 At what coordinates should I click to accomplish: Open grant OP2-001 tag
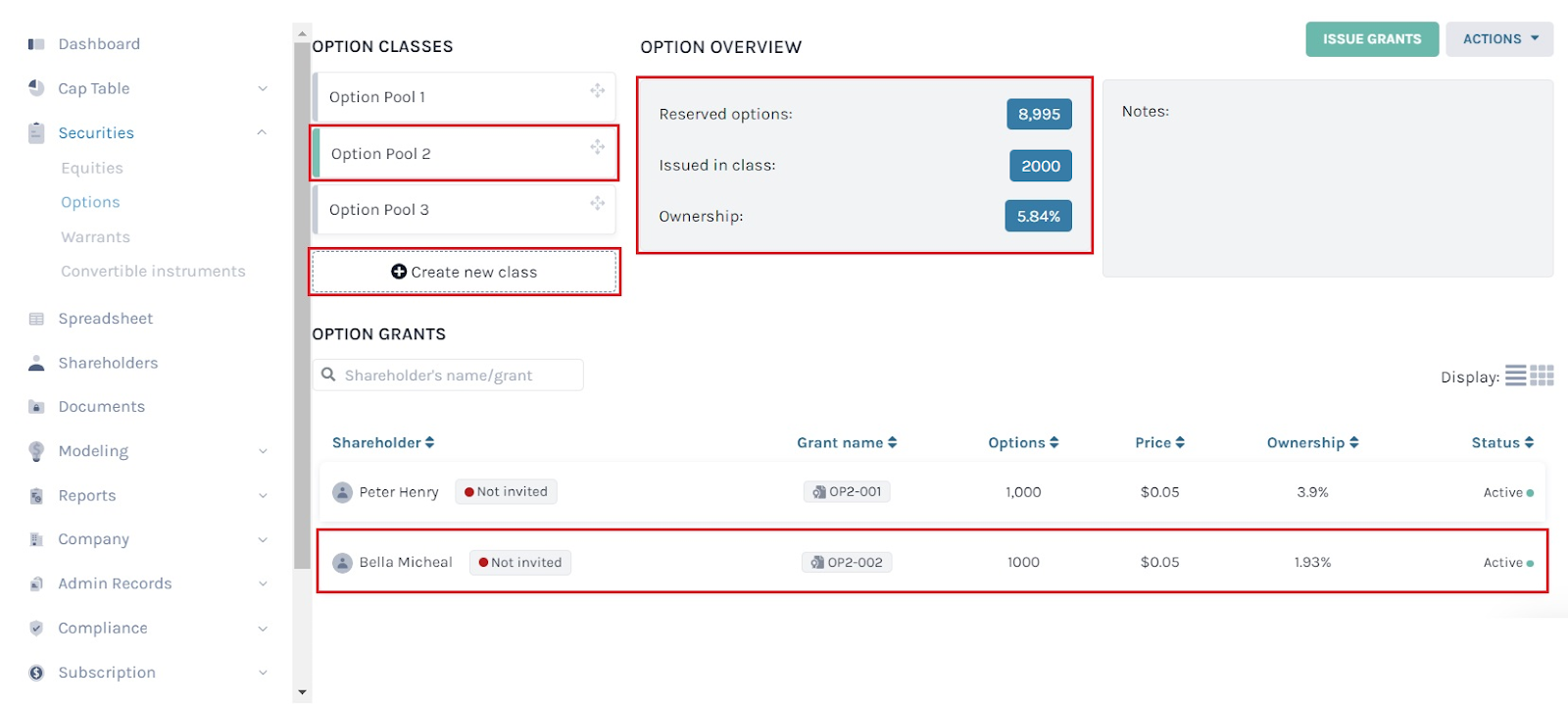847,492
